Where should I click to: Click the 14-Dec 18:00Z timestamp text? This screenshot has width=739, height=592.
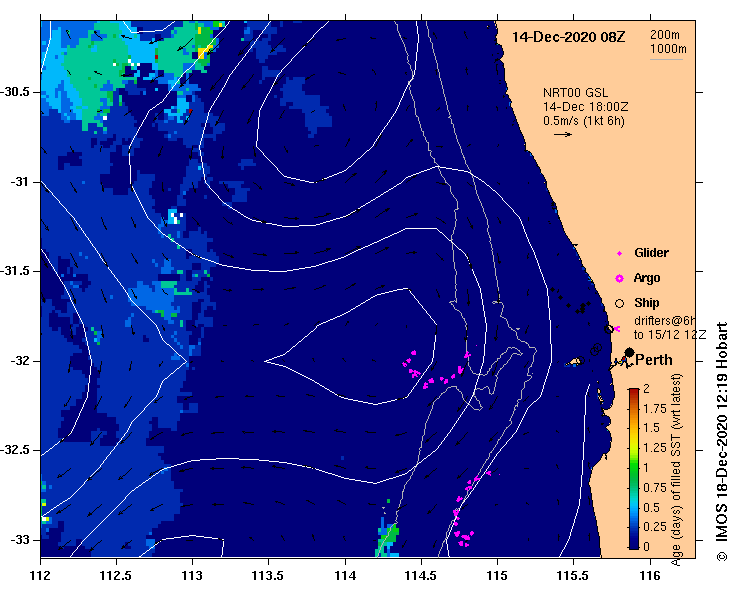585,107
